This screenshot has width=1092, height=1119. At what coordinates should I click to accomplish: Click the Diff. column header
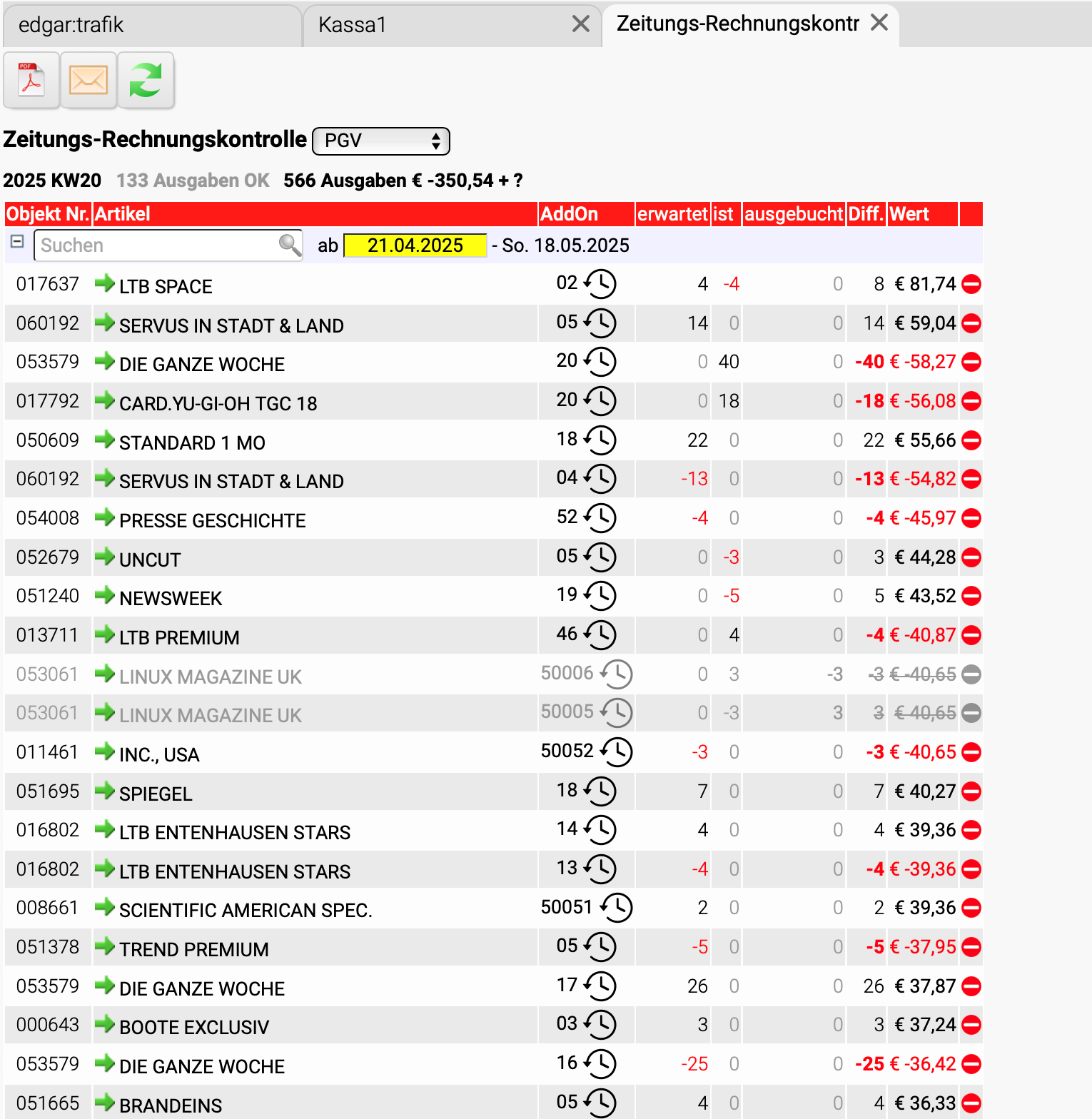[x=866, y=214]
